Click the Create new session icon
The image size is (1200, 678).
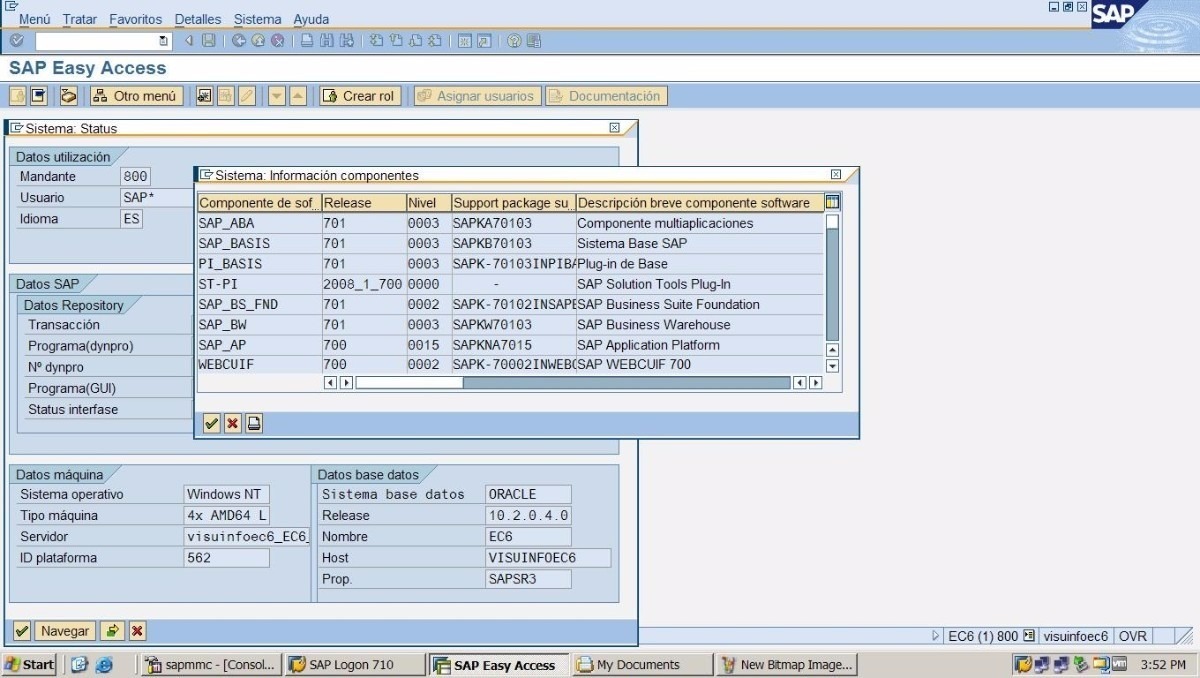click(x=465, y=41)
